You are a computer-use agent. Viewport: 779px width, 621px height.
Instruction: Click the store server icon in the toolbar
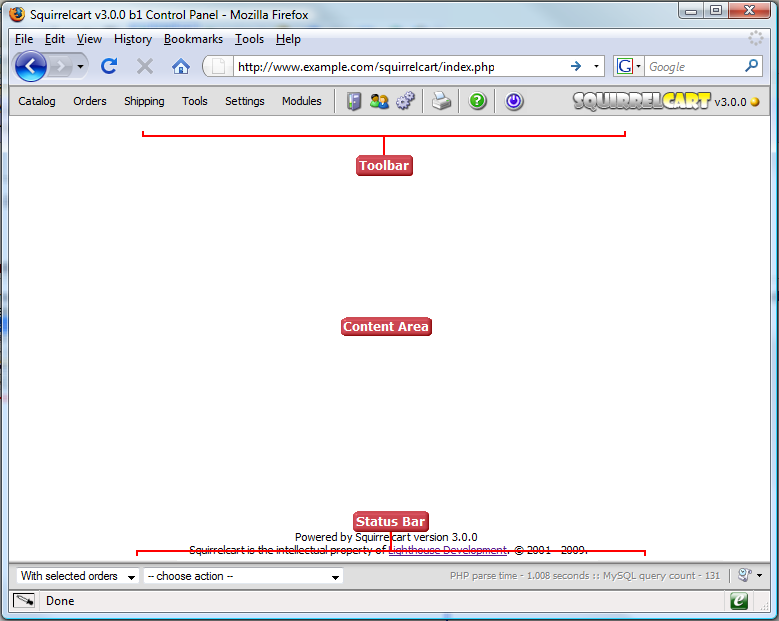354,101
